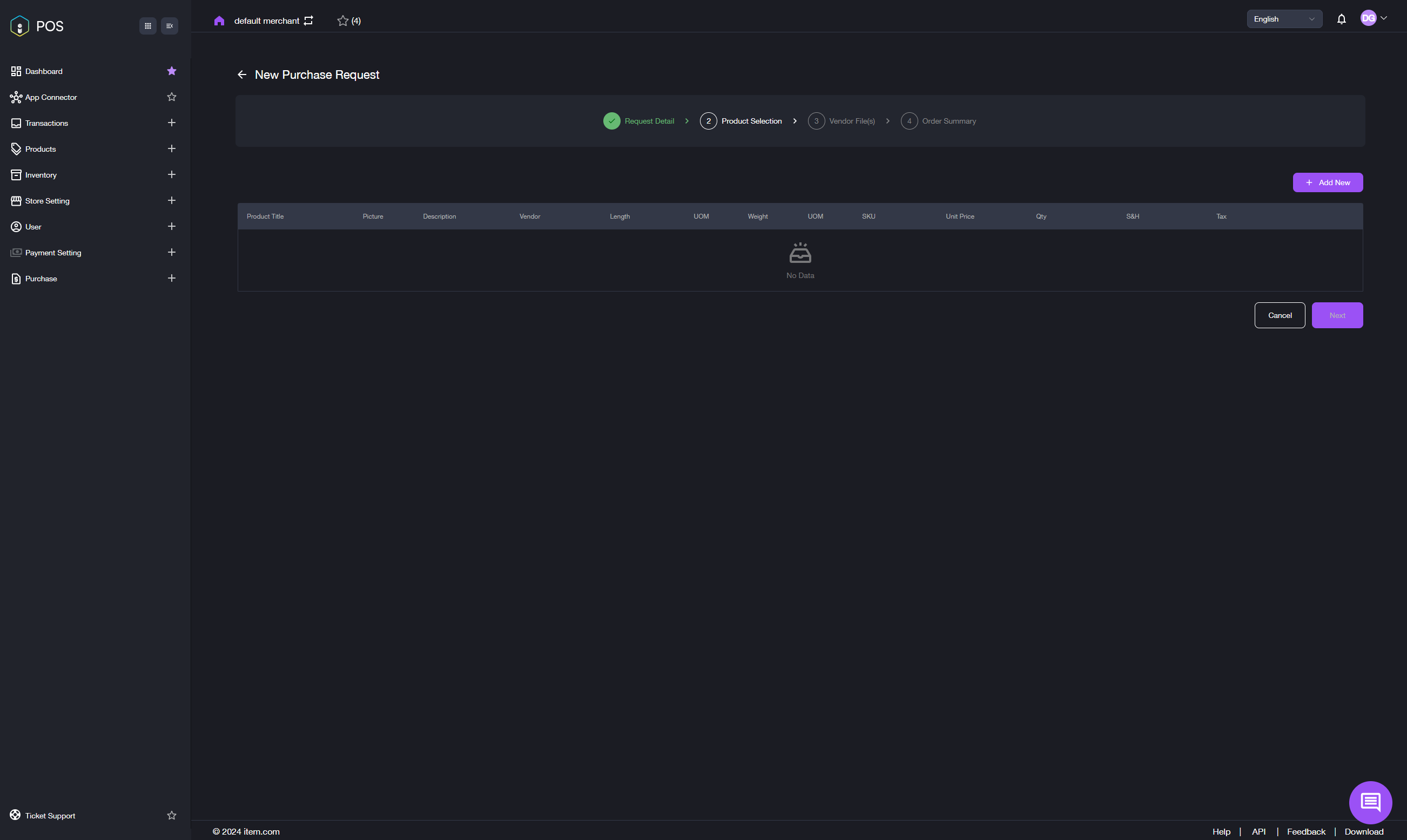Collapse the sidebar menu icon
This screenshot has height=840, width=1407.
(x=169, y=26)
